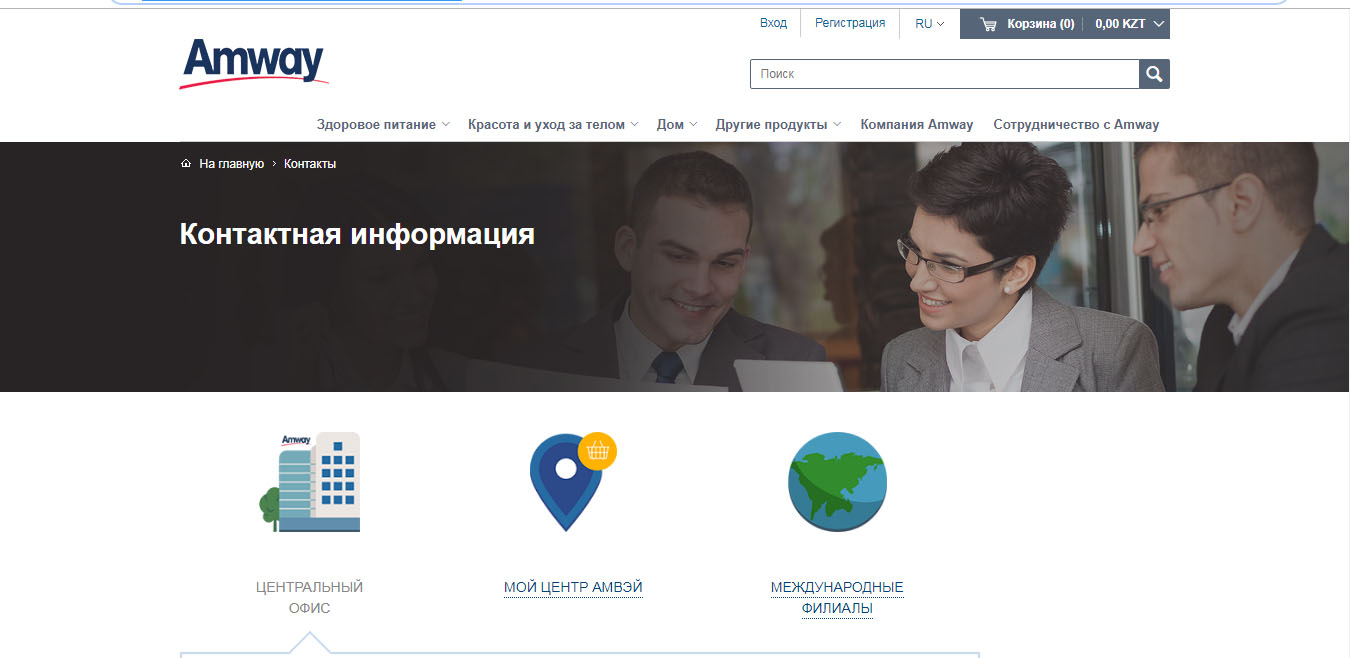Image resolution: width=1350 pixels, height=658 pixels.
Task: Select the ЦЕНТРАЛЬНЫЙ ОФИС tab label
Action: tap(309, 597)
